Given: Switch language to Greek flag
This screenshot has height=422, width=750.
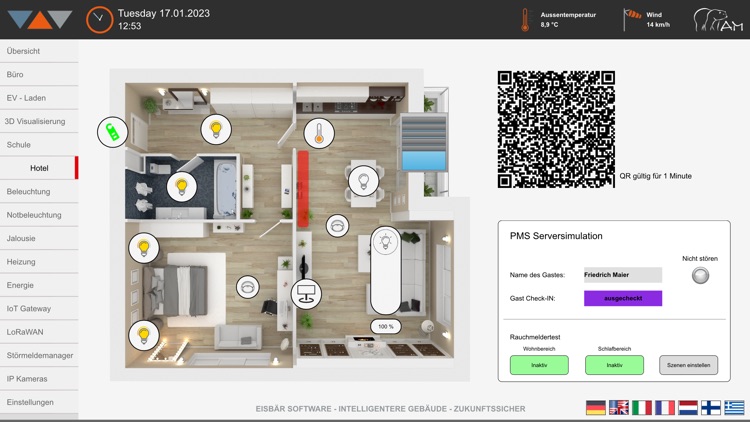Looking at the screenshot, I should click(x=734, y=408).
